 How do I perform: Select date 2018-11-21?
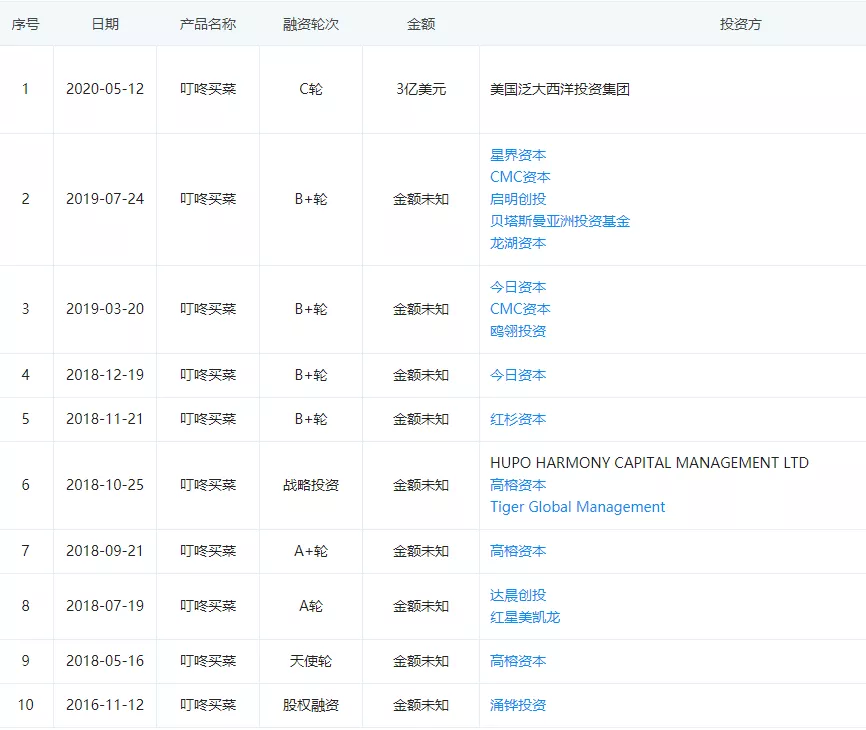tap(105, 420)
